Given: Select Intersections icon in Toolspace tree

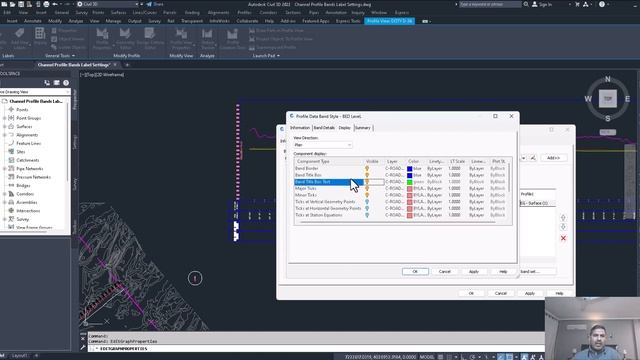Looking at the screenshot, I should point(11,211).
